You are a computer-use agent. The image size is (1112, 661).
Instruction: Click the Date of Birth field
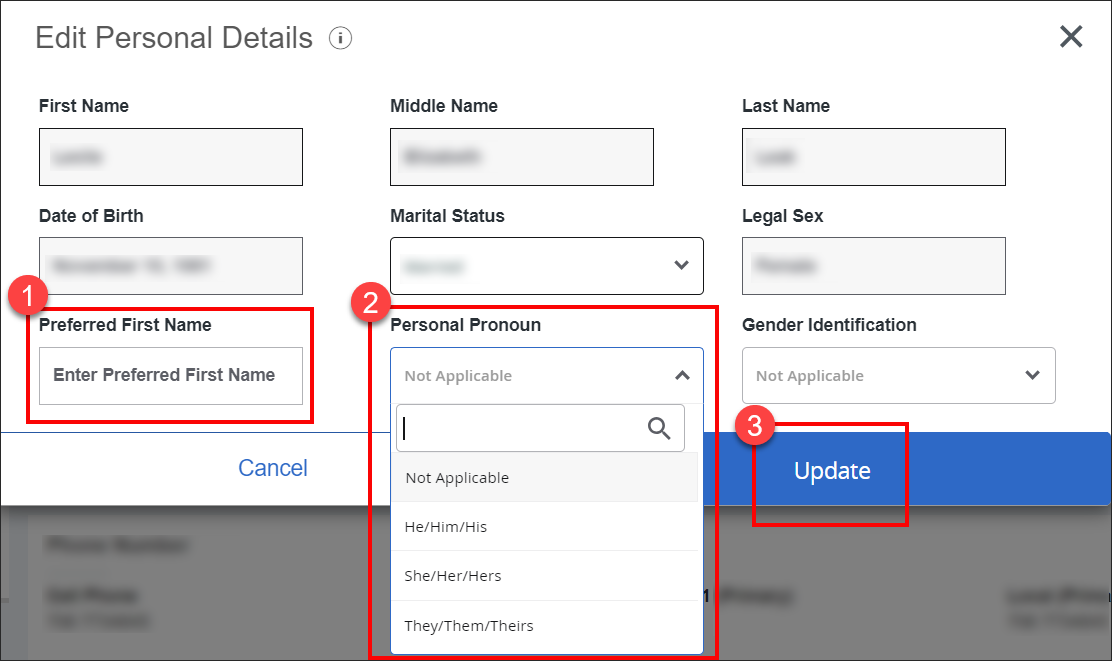click(x=170, y=266)
